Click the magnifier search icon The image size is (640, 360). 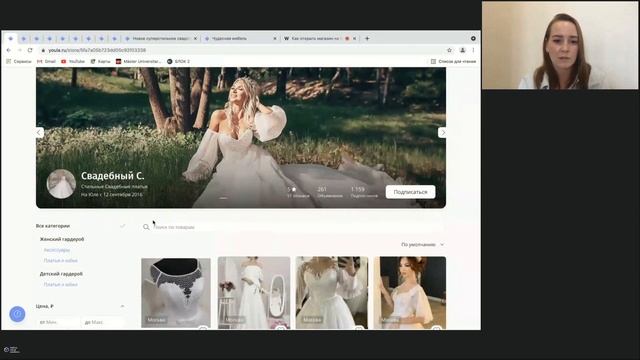tap(146, 227)
